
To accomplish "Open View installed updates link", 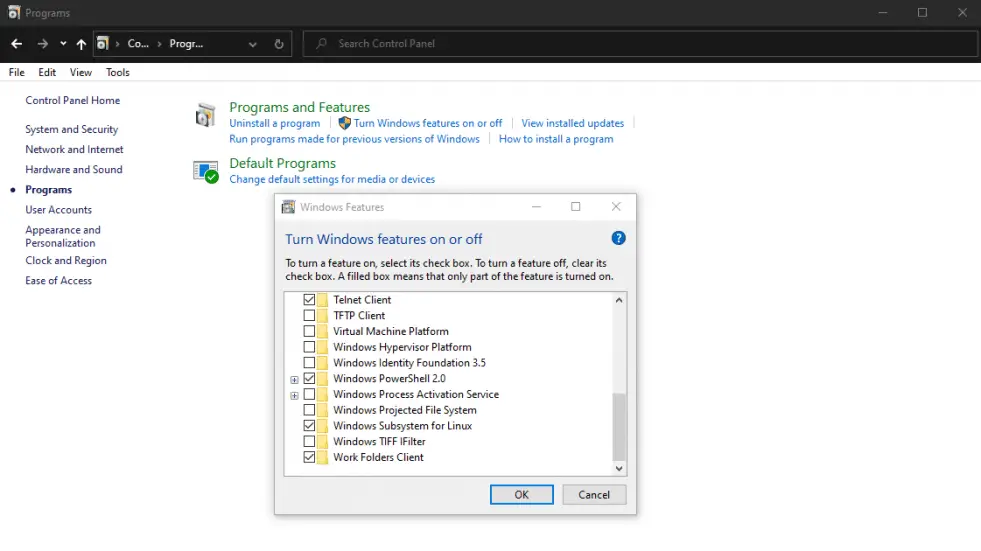I will coord(572,123).
